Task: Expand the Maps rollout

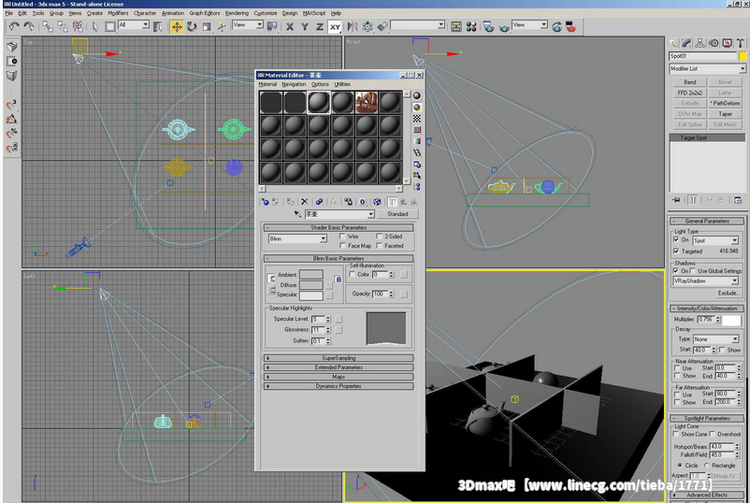Action: (x=339, y=377)
